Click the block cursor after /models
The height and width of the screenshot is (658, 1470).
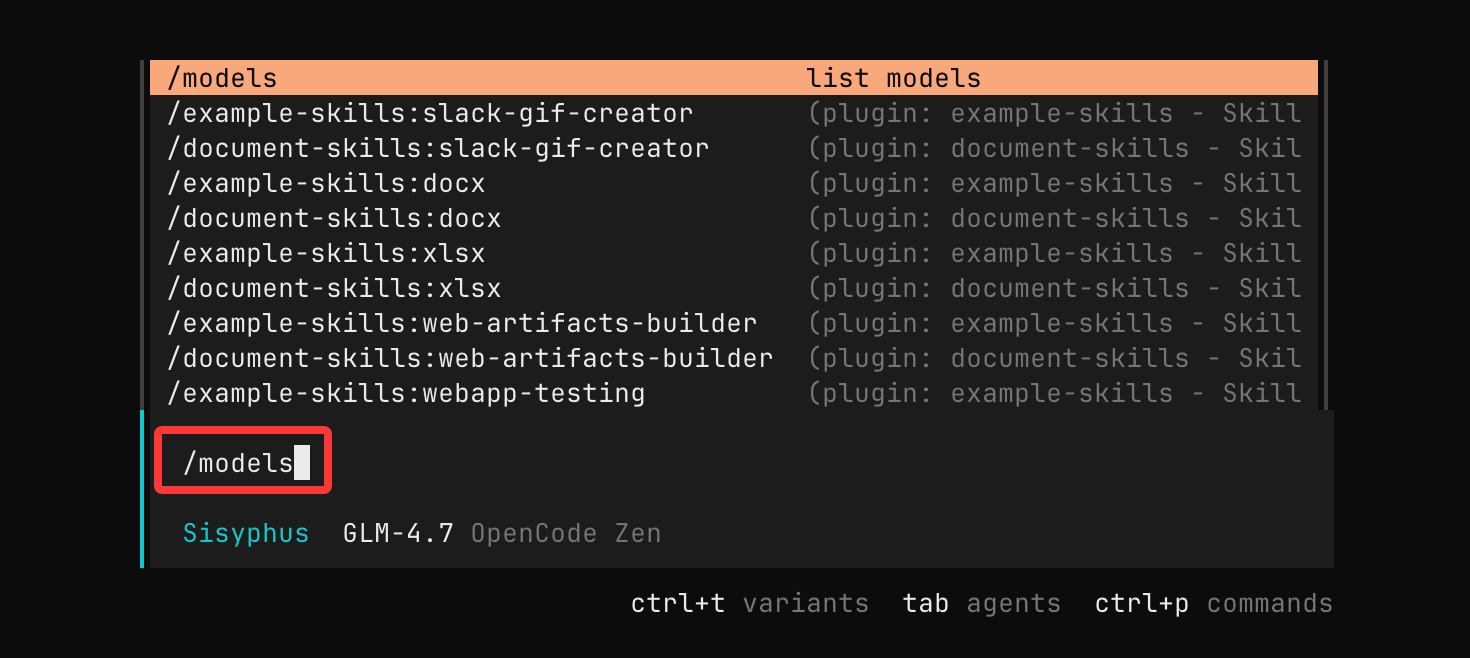(x=302, y=463)
